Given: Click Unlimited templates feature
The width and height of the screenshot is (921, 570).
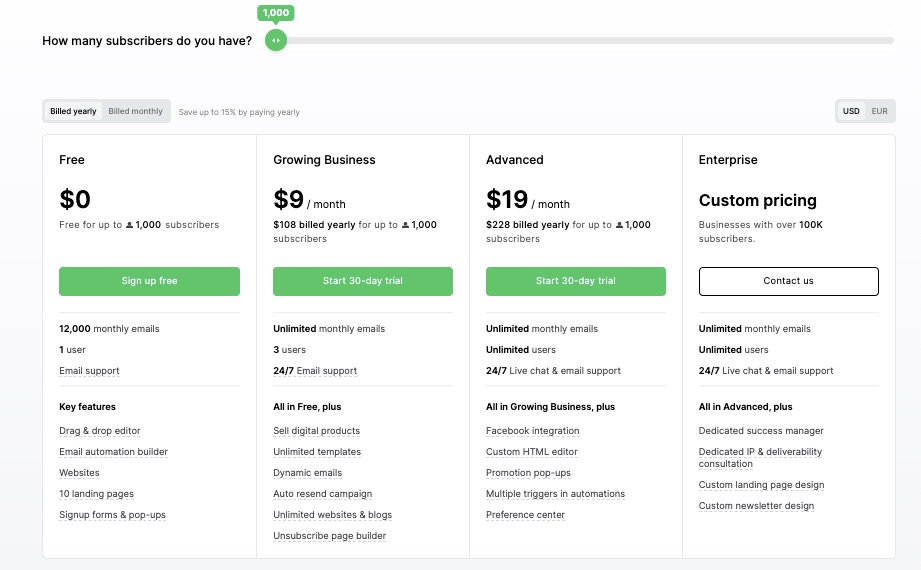Looking at the screenshot, I should 317,452.
